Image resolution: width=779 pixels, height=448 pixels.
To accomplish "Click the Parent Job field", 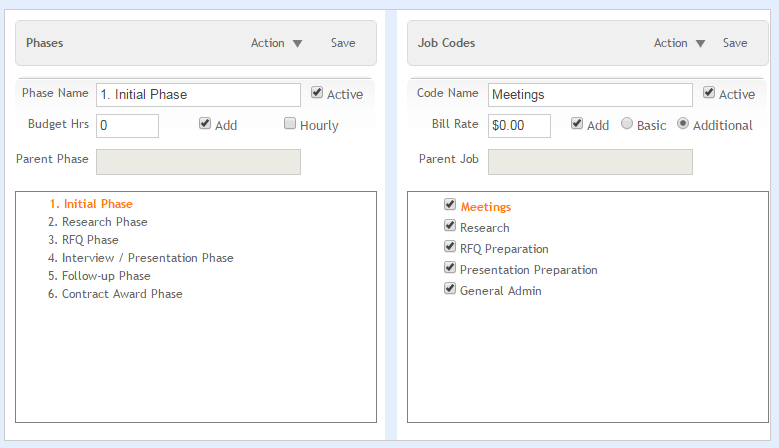I will [590, 162].
